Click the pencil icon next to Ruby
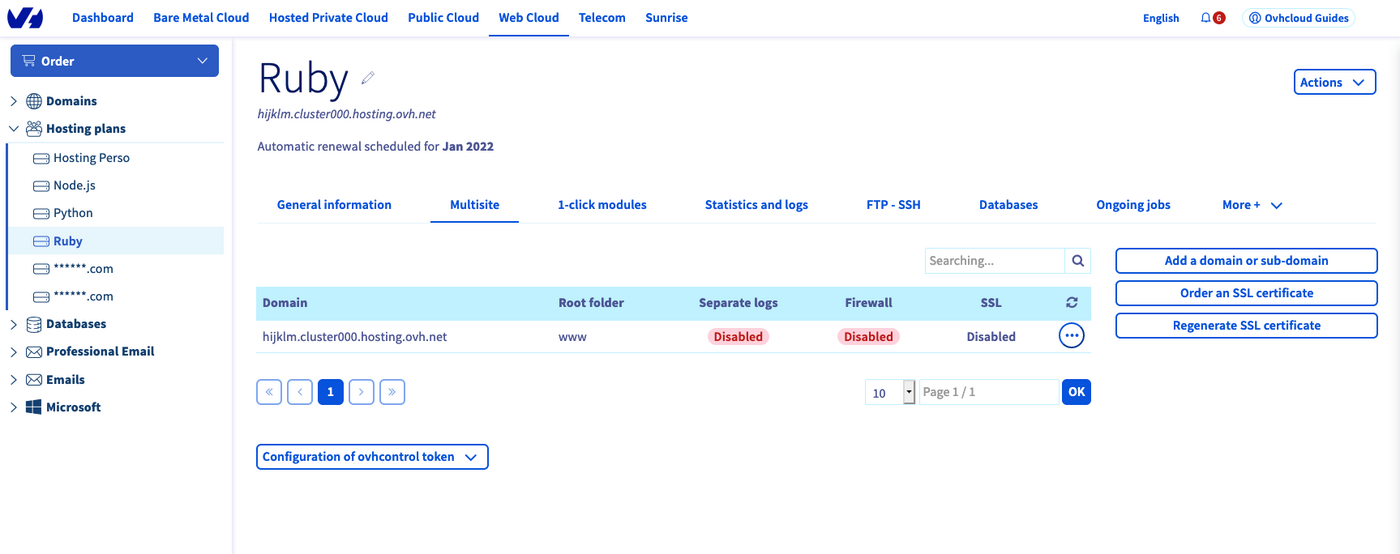Image resolution: width=1400 pixels, height=554 pixels. pos(368,77)
